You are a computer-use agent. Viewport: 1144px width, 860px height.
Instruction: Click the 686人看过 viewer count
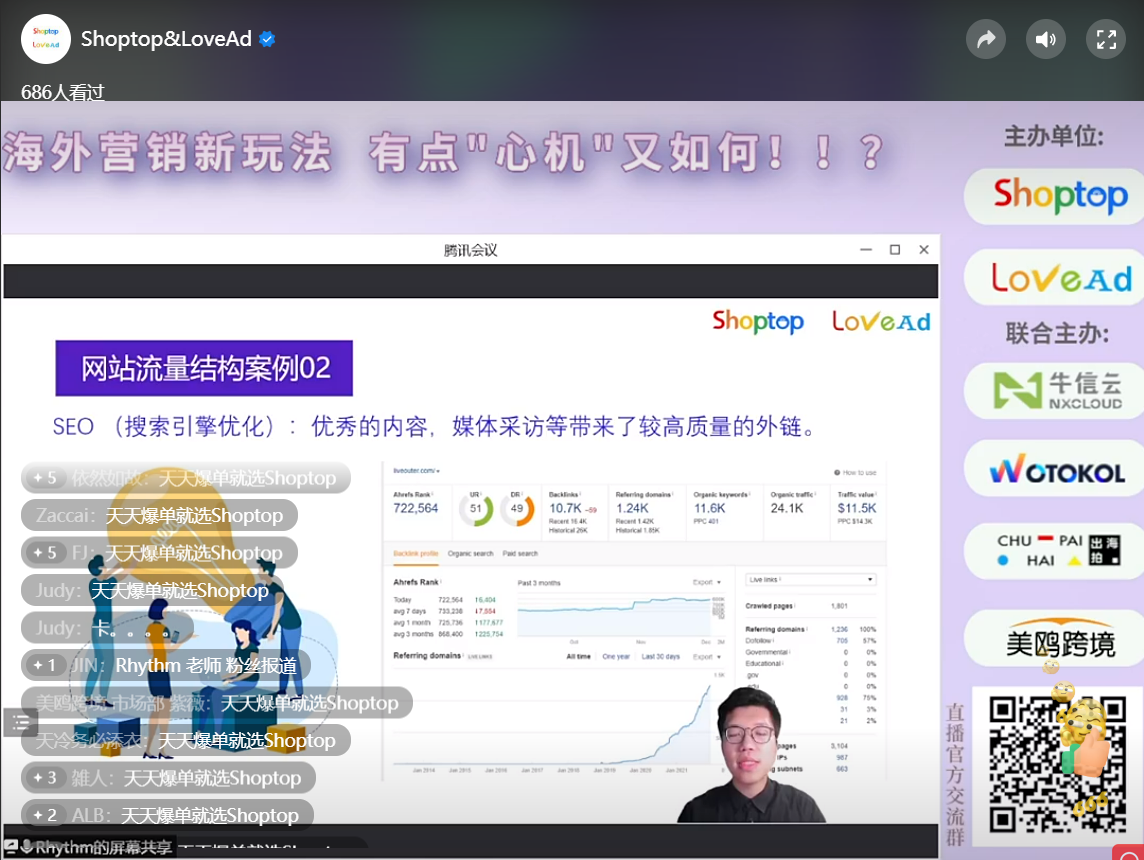(x=63, y=93)
